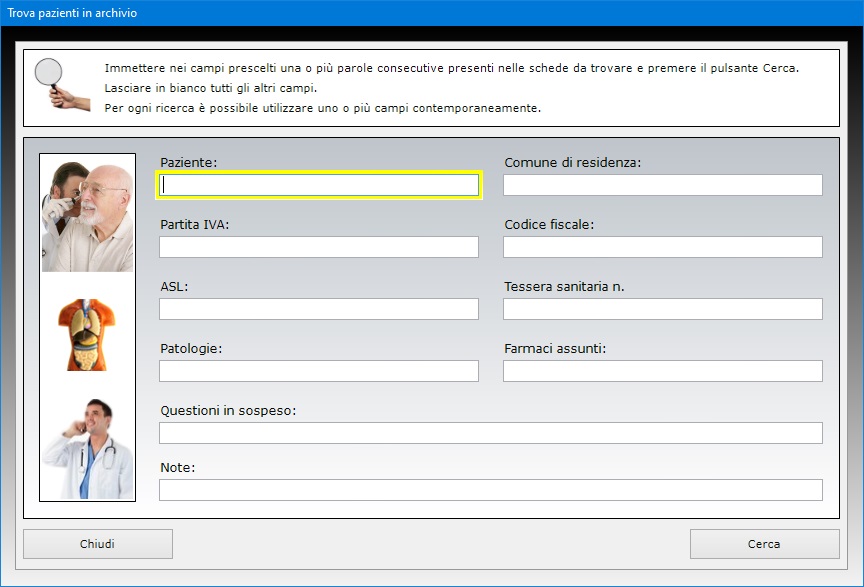864x587 pixels.
Task: Click the doctor examining patient photo
Action: coord(88,217)
